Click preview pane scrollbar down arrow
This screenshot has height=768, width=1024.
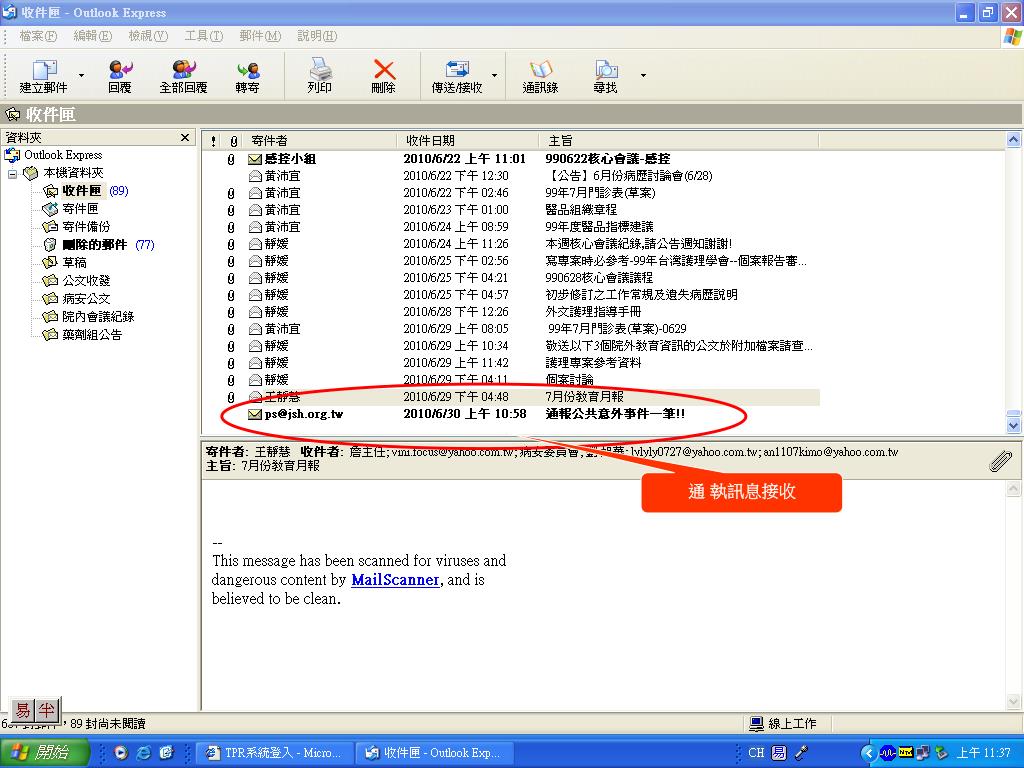(1013, 702)
